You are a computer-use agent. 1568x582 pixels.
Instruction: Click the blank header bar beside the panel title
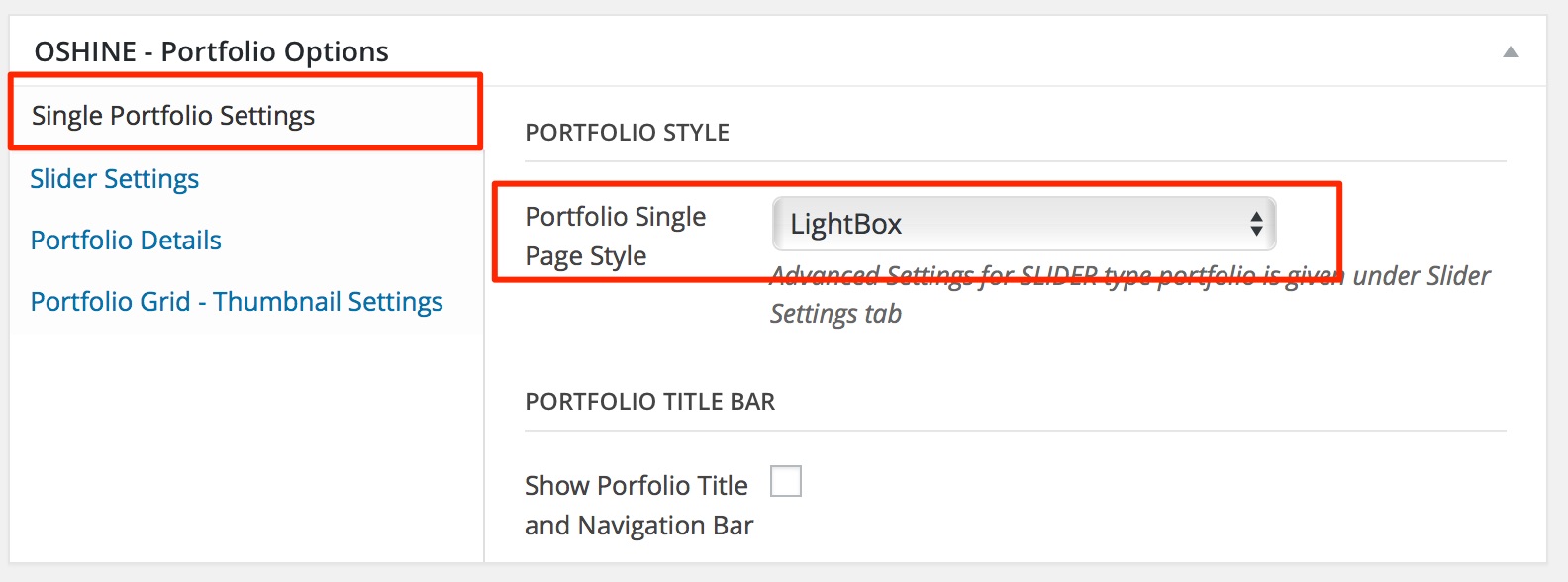pyautogui.click(x=940, y=51)
